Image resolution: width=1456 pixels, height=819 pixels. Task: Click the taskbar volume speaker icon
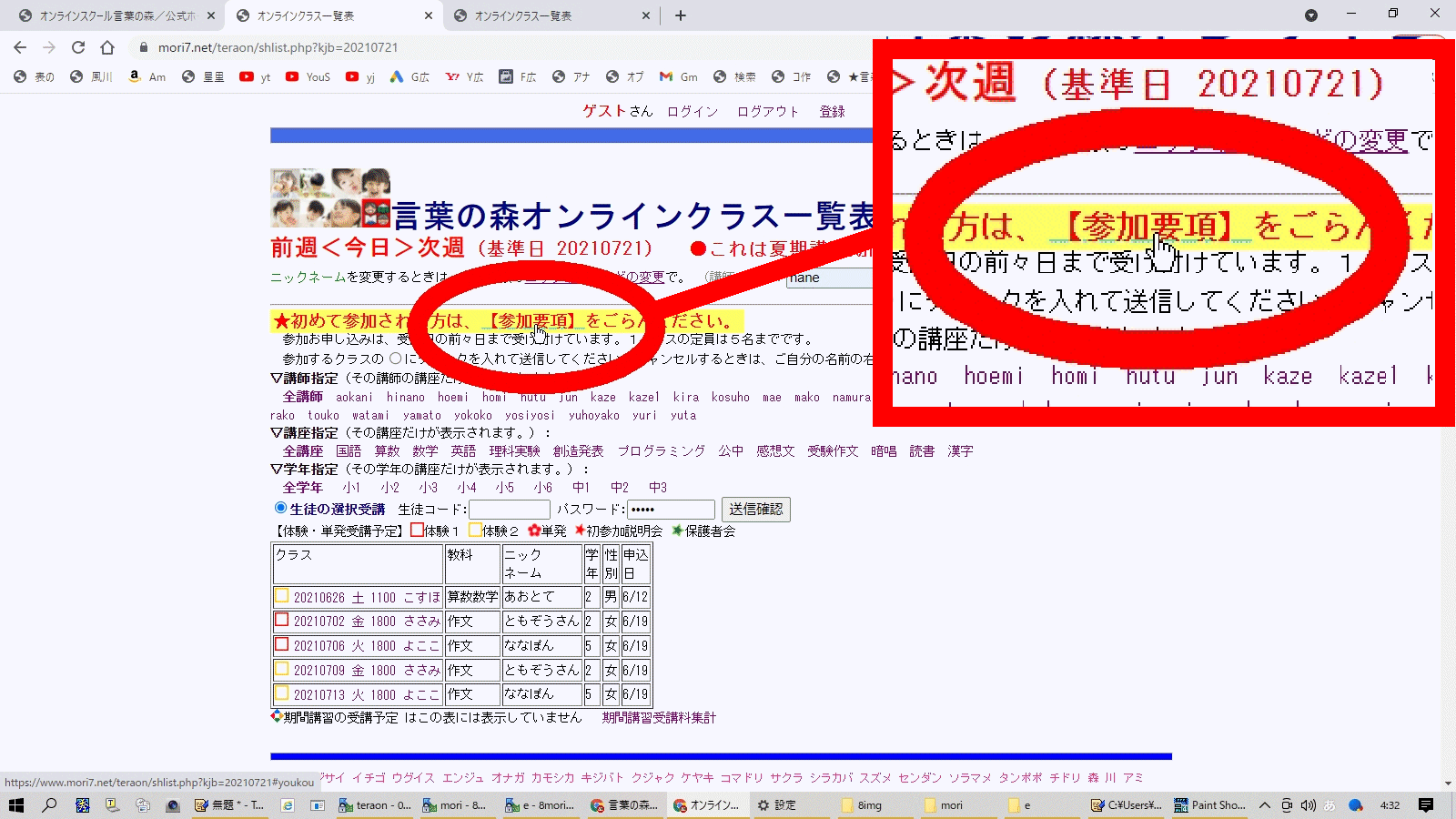point(1308,805)
